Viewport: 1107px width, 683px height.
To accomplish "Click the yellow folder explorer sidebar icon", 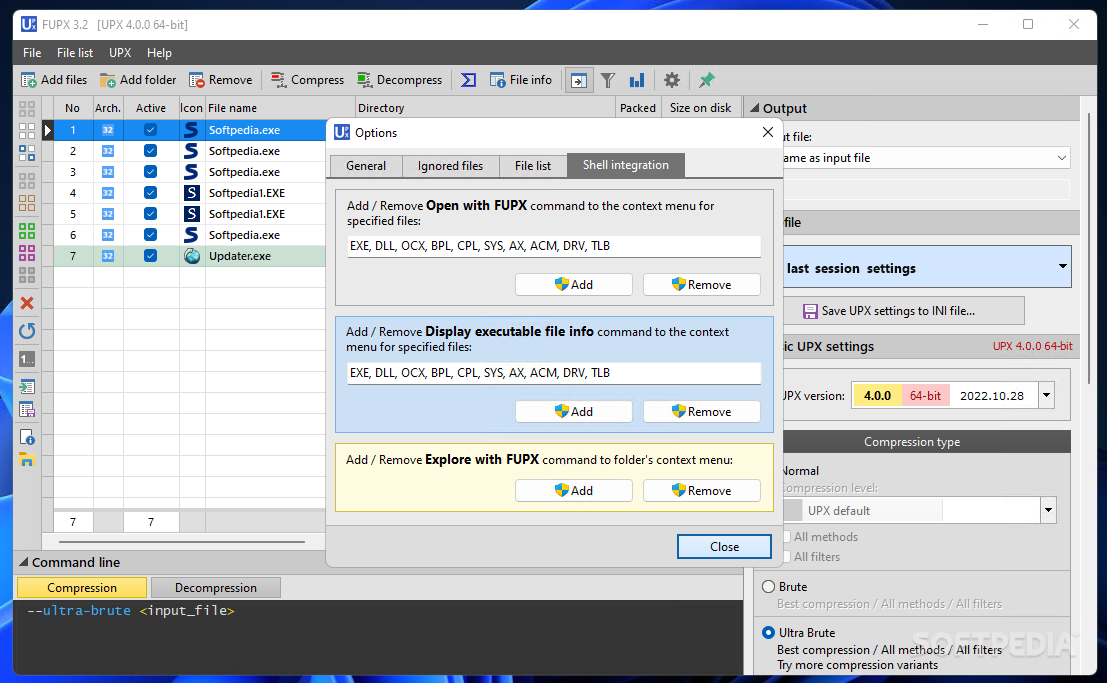I will (27, 460).
